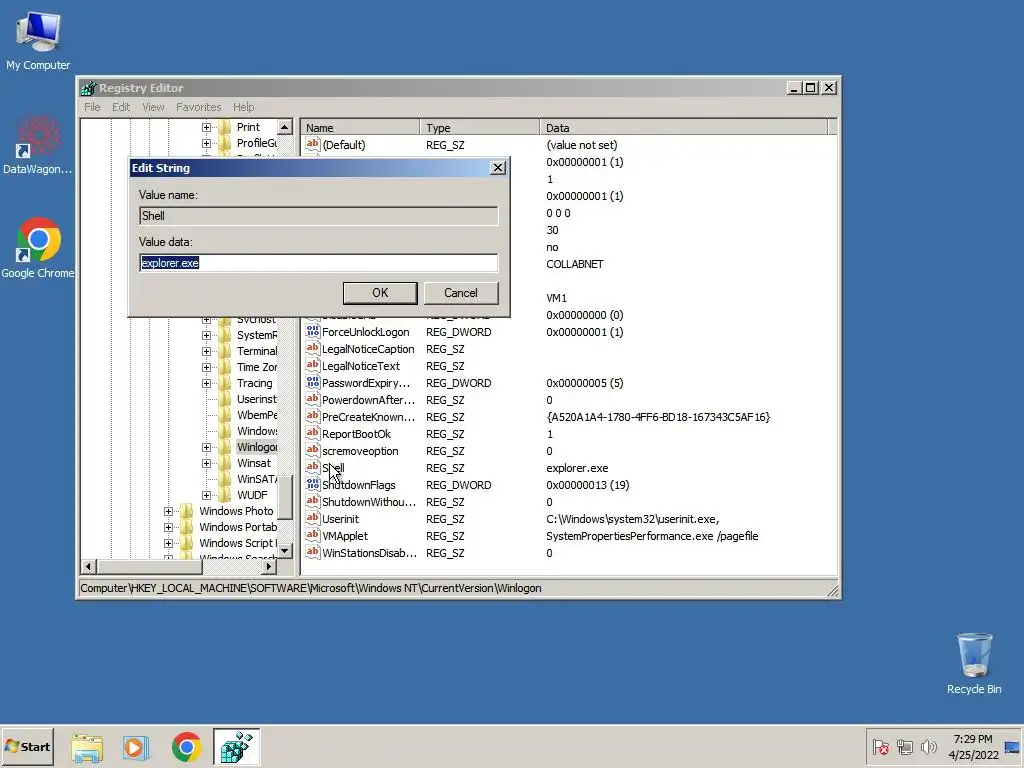Image resolution: width=1024 pixels, height=768 pixels.
Task: Select ReportBootOk string value icon
Action: click(x=313, y=433)
